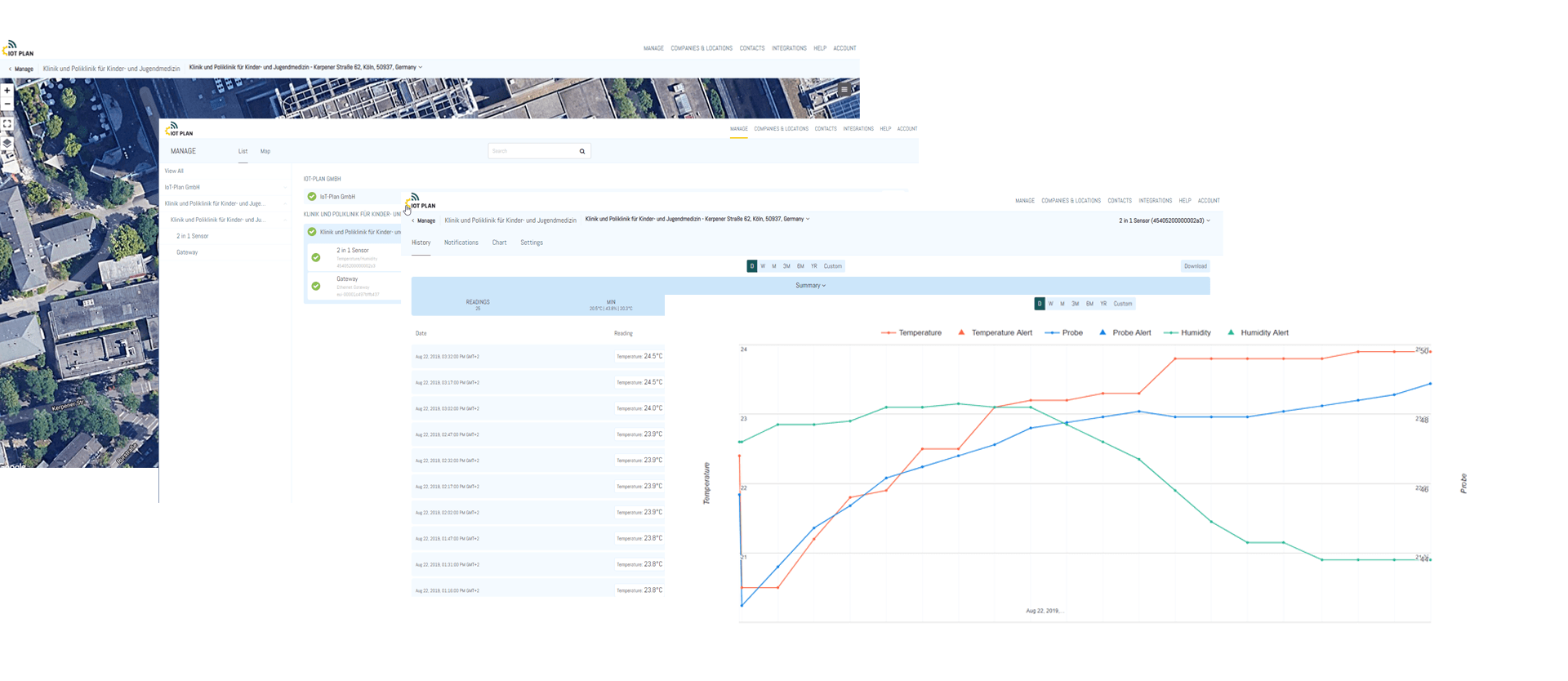Toggle Temperature series in chart legend
1568x681 pixels.
pyautogui.click(x=911, y=332)
